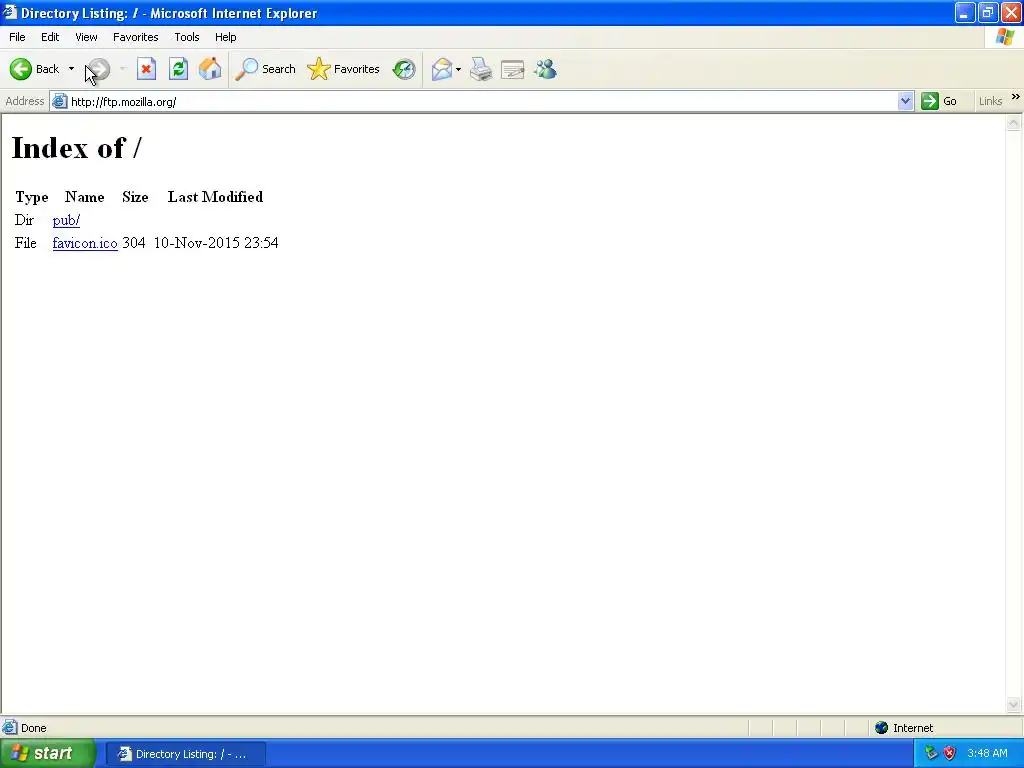Open the Edit menu
Screen dimensions: 1024x768
pyautogui.click(x=50, y=37)
